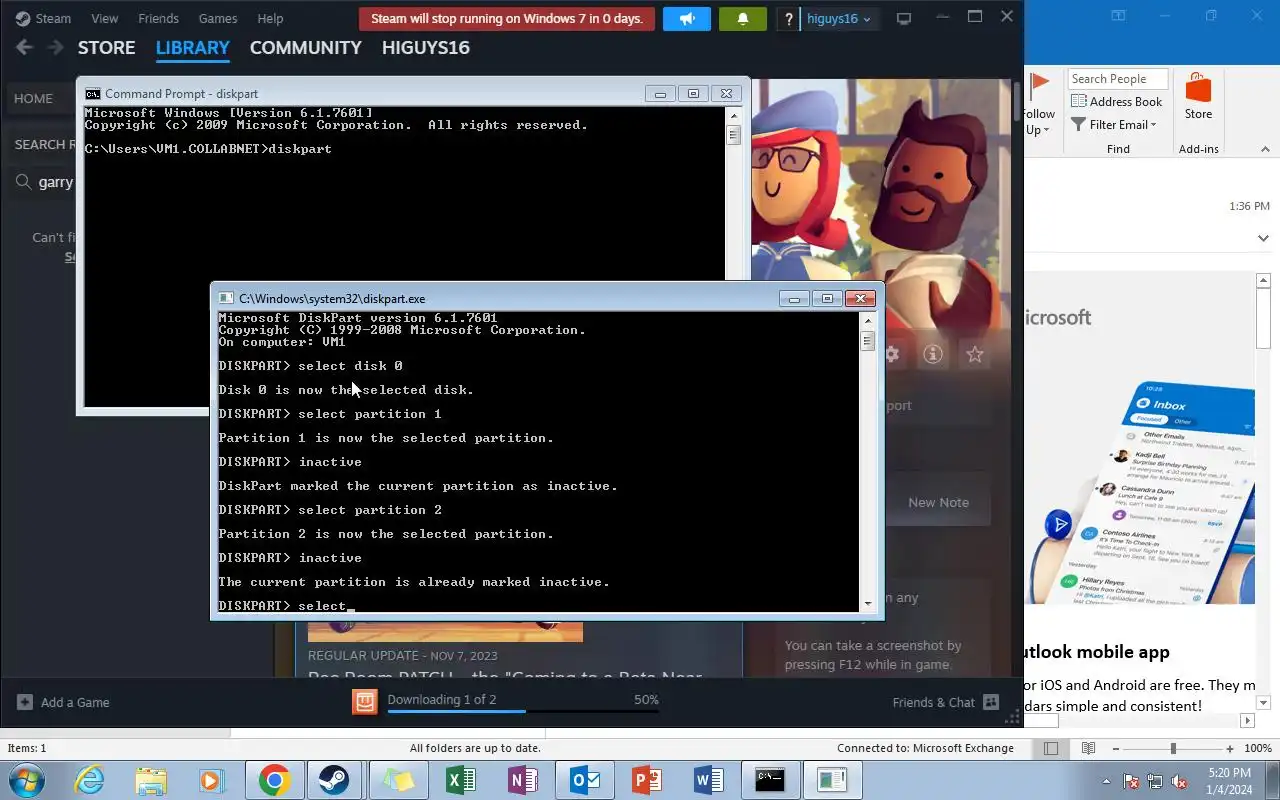Click the volume icon in the system tray
The height and width of the screenshot is (800, 1280).
point(1179,781)
